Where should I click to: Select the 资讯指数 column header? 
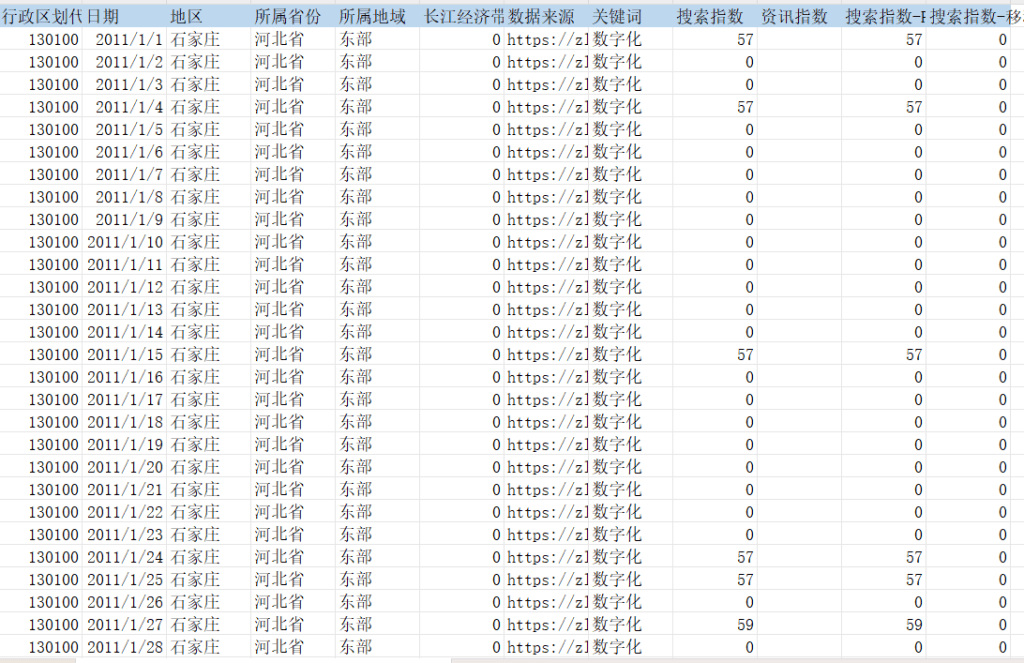tap(799, 16)
